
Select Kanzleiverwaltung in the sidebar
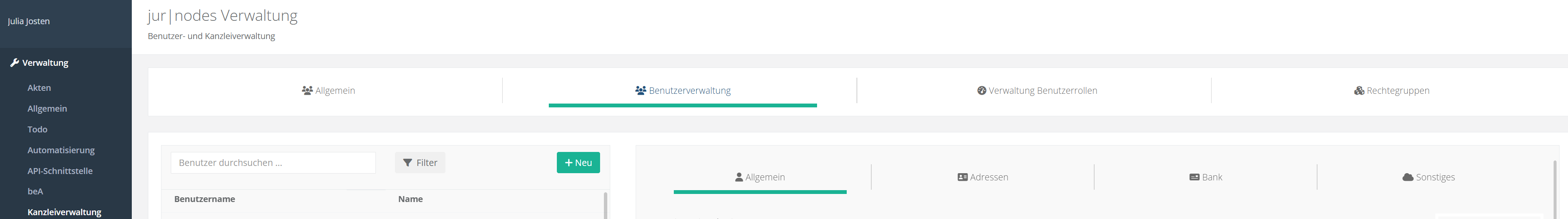(64, 212)
